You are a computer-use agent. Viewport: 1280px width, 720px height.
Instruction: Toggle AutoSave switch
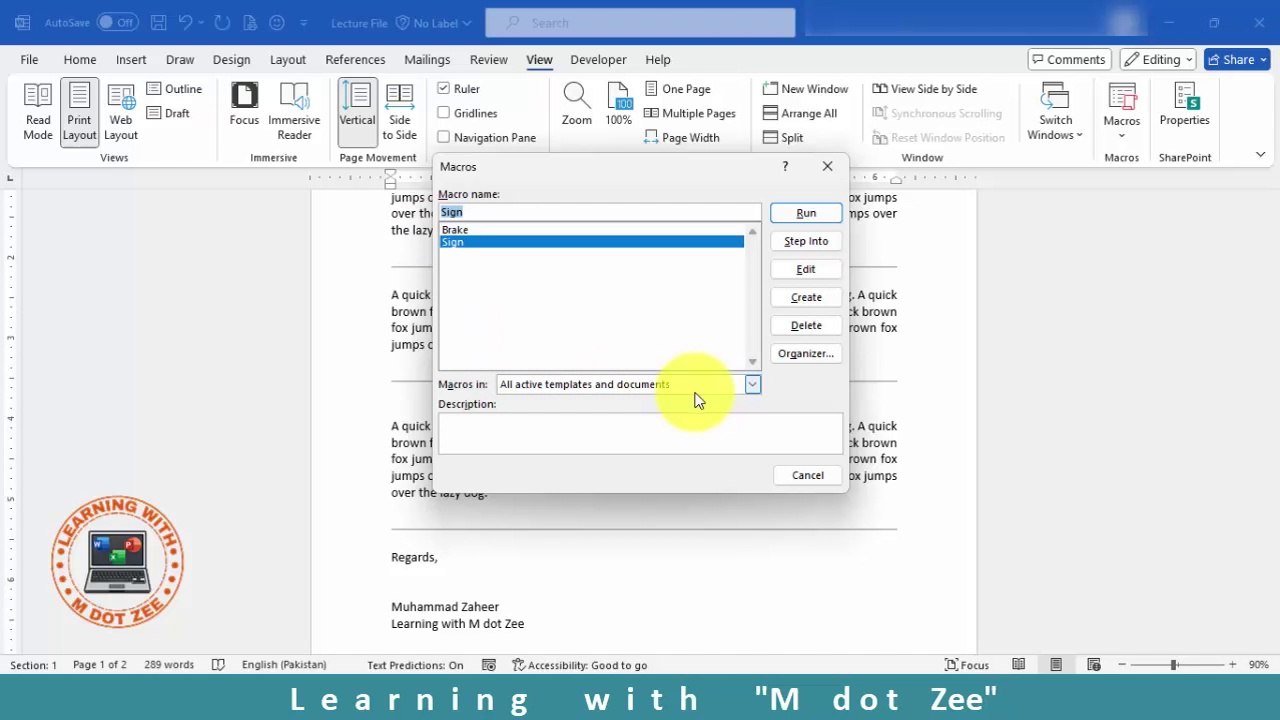click(117, 22)
